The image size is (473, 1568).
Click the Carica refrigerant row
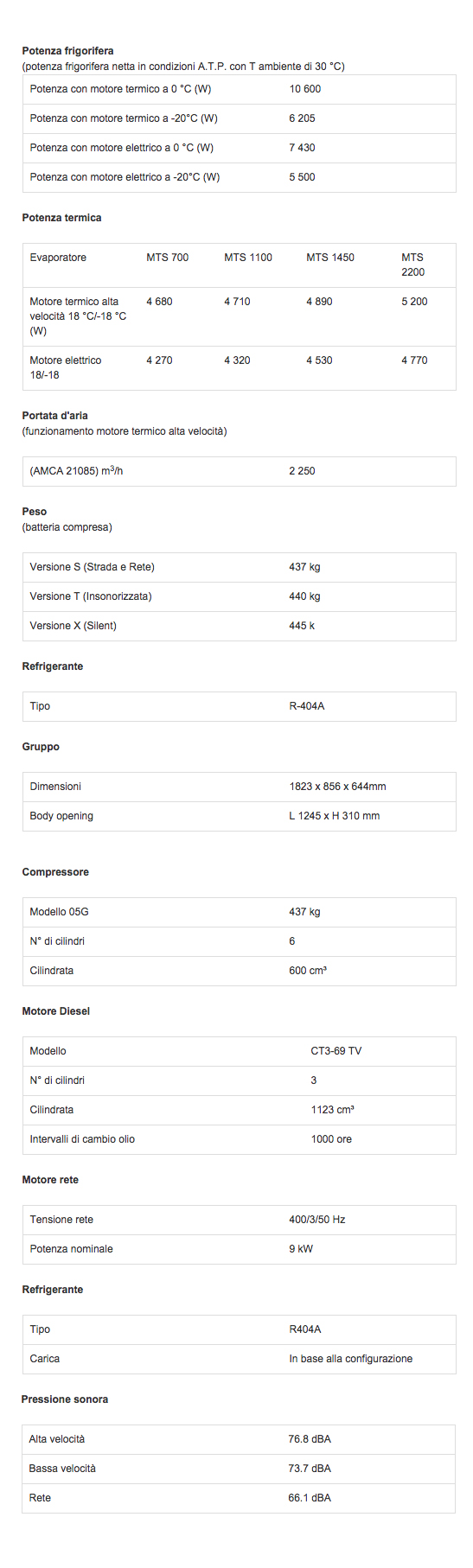(239, 1359)
